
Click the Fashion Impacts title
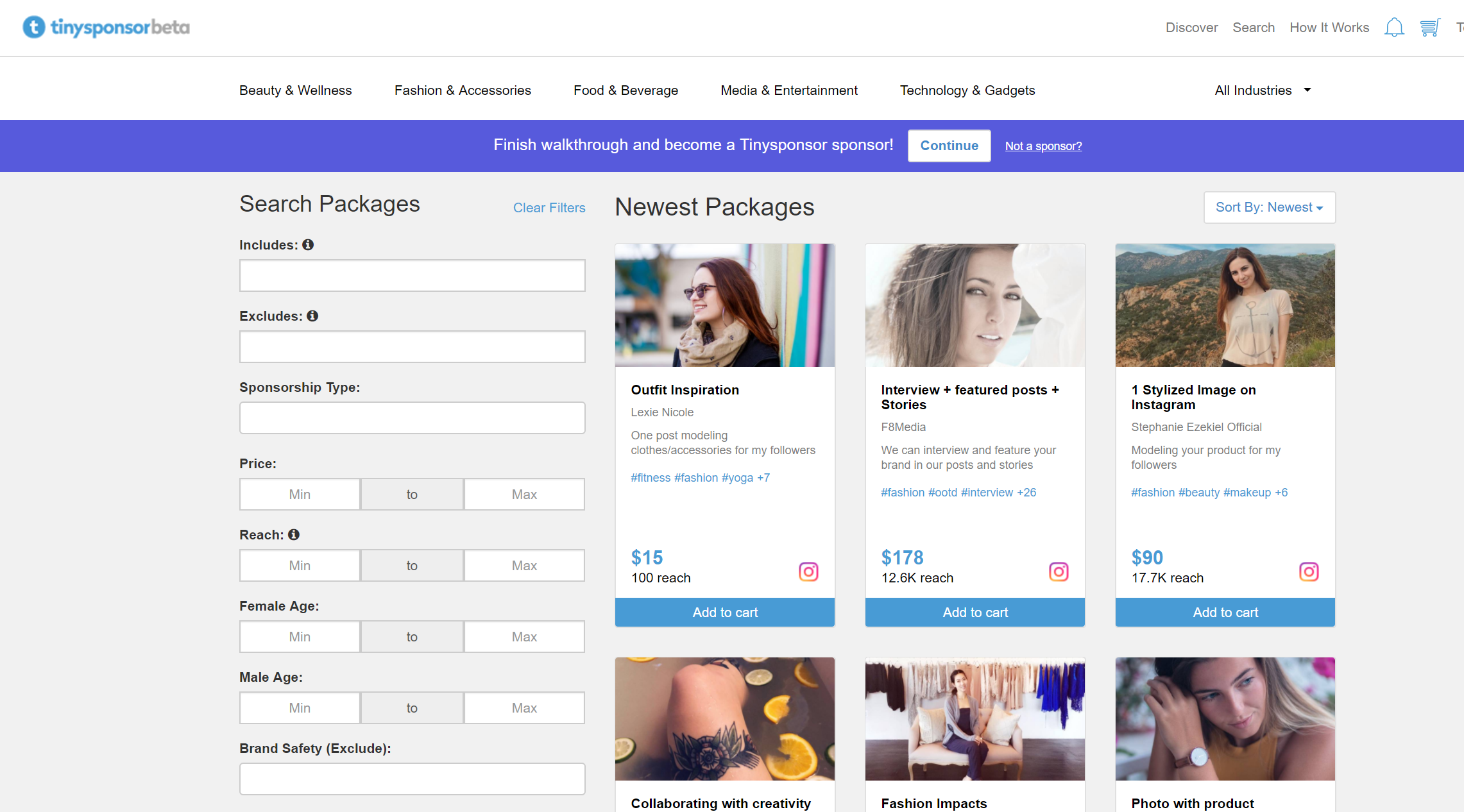coord(933,804)
